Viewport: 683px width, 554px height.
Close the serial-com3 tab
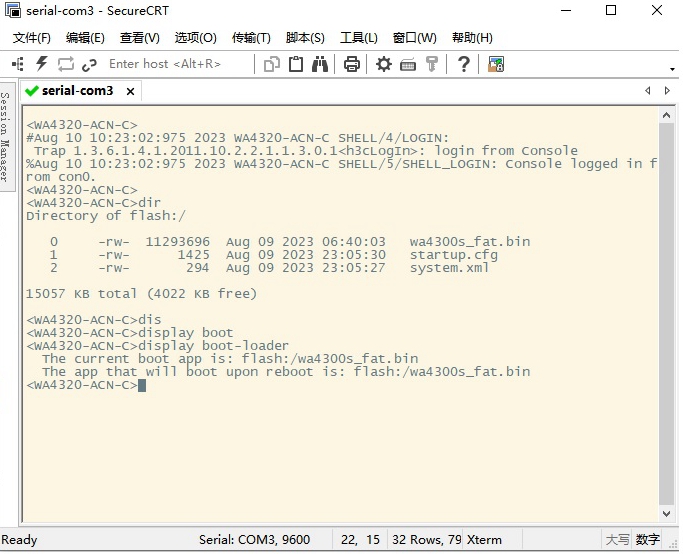(130, 91)
